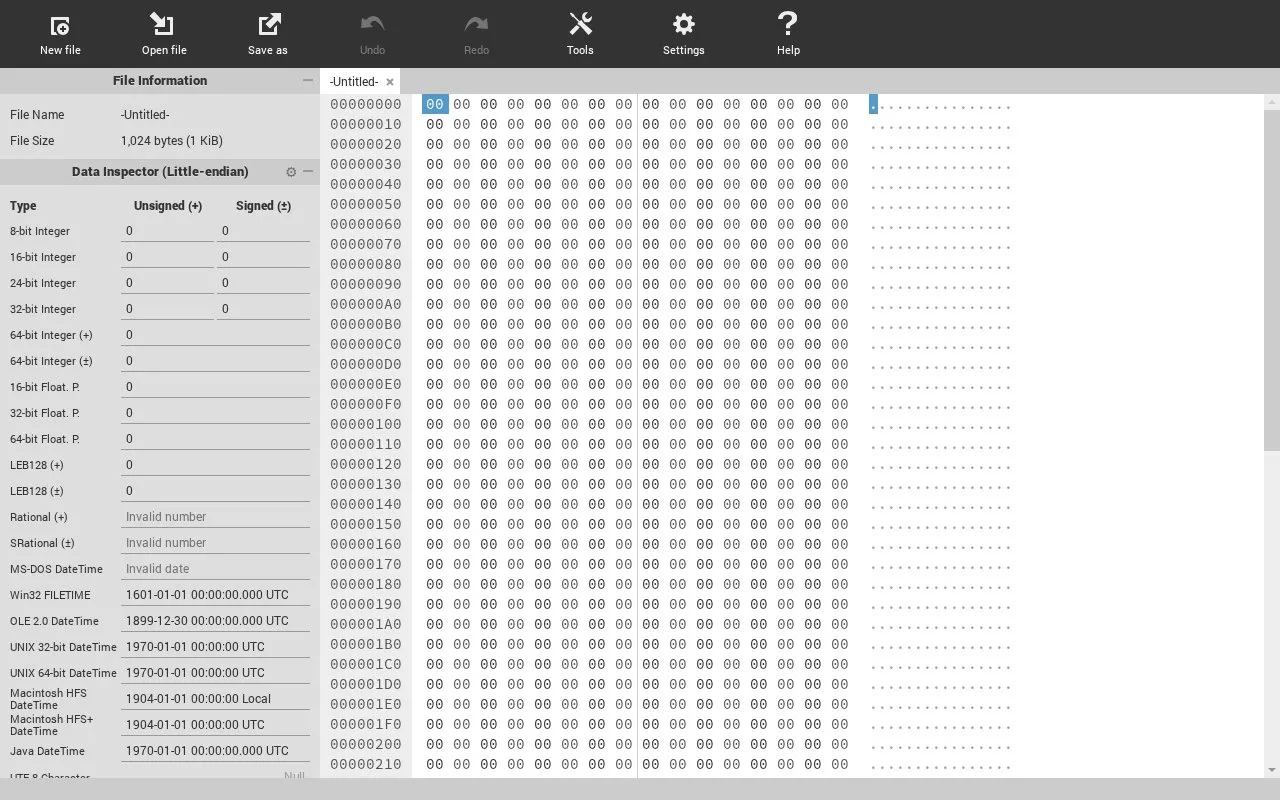This screenshot has height=800, width=1280.
Task: Edit the Java DateTime value
Action: (x=215, y=751)
